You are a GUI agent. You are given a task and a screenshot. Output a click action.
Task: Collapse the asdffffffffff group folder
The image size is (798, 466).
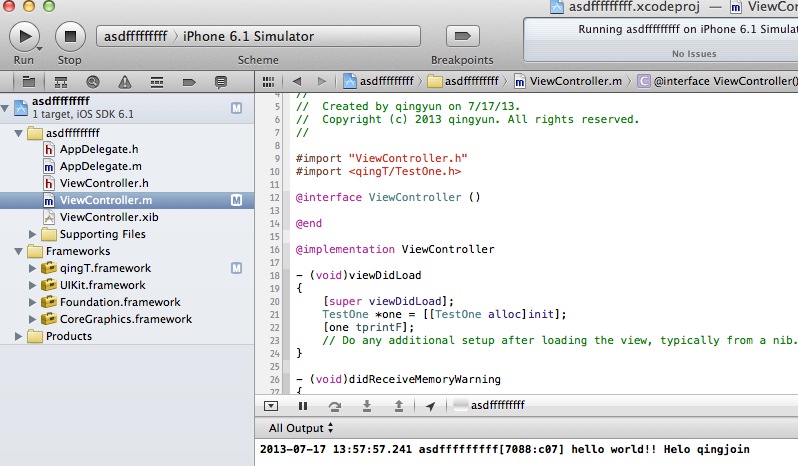click(x=18, y=133)
